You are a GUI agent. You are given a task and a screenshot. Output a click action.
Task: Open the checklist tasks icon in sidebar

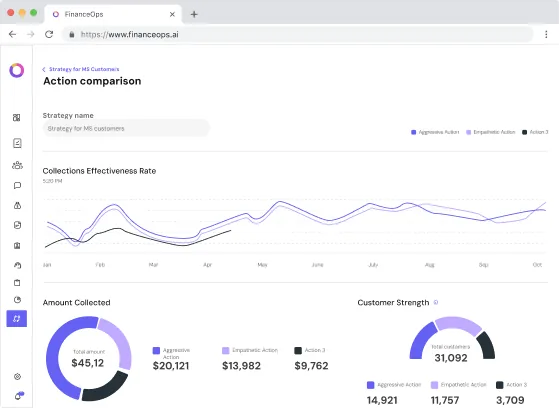pyautogui.click(x=17, y=143)
